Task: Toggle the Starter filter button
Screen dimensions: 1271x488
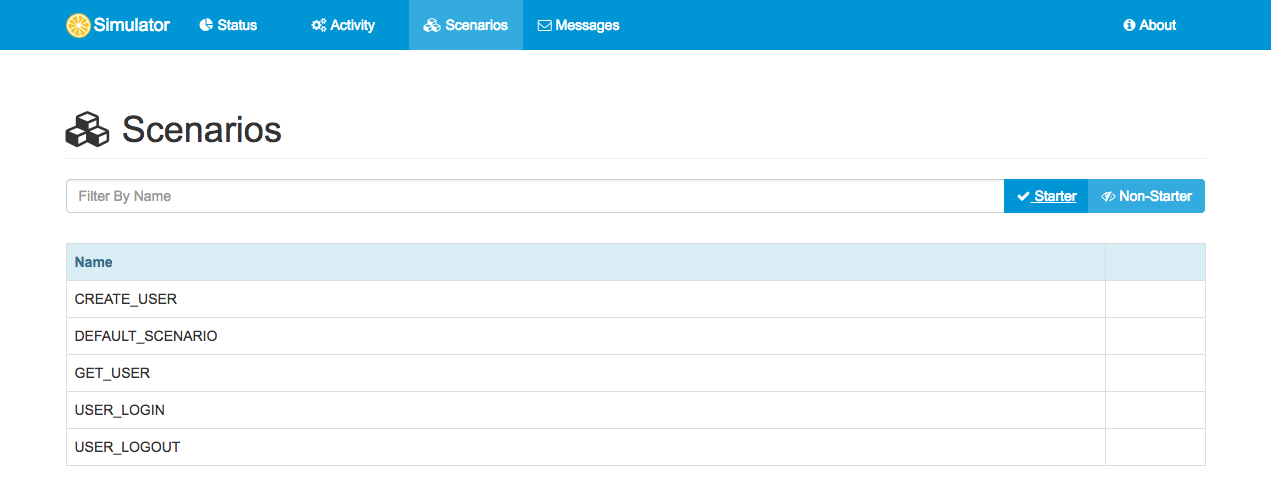Action: 1046,196
